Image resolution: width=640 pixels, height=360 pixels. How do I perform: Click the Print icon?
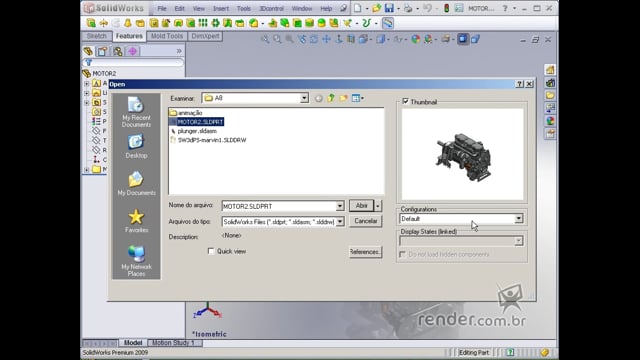(x=407, y=8)
